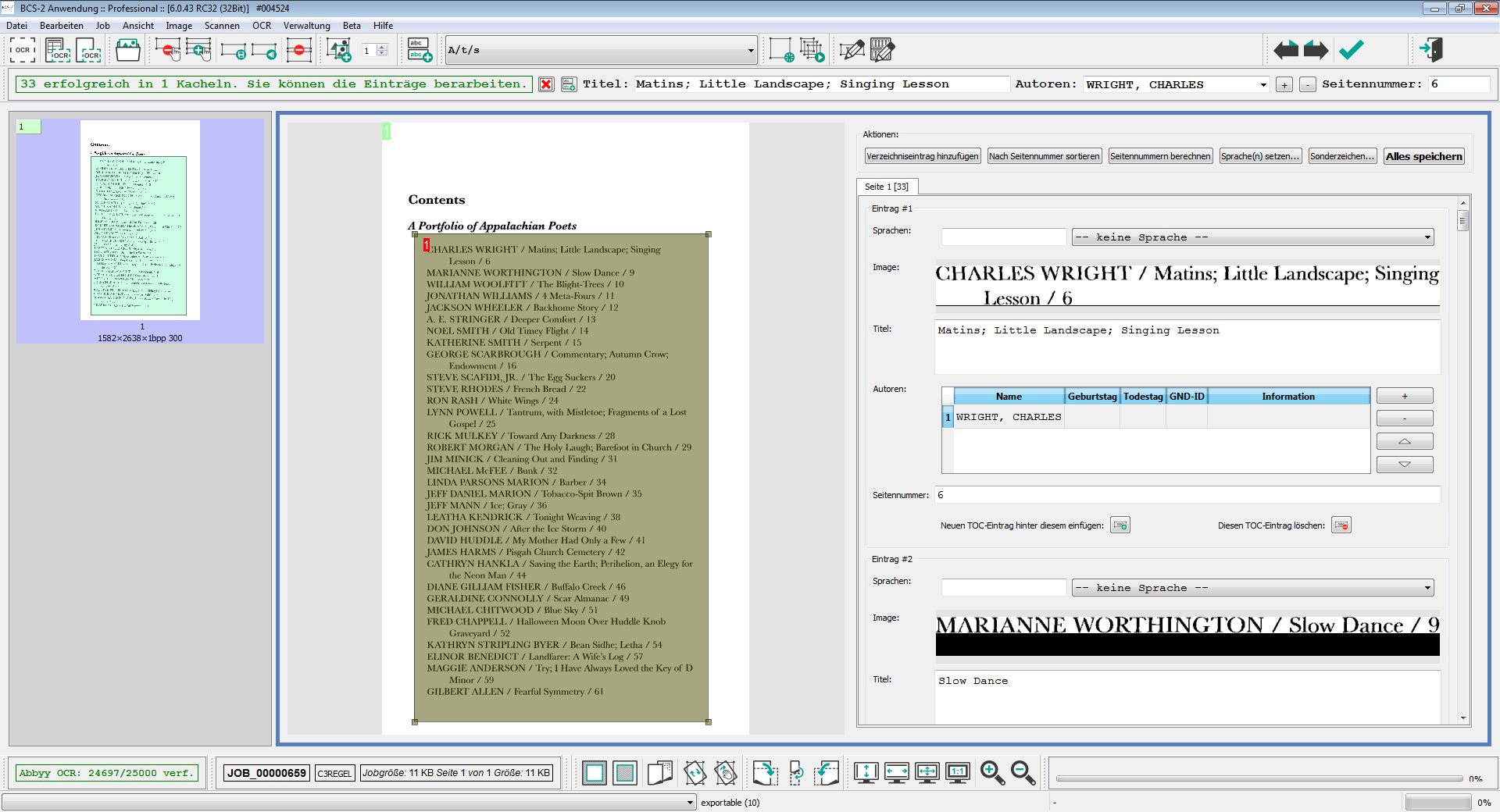1500x812 pixels.
Task: Click the Seitennummer field in Eintrag #1
Action: 1187,495
